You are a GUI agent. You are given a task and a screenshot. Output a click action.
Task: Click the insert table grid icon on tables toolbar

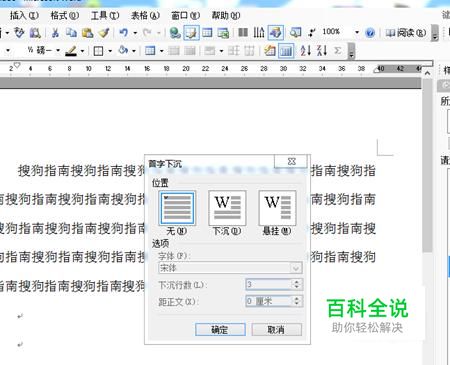point(150,51)
